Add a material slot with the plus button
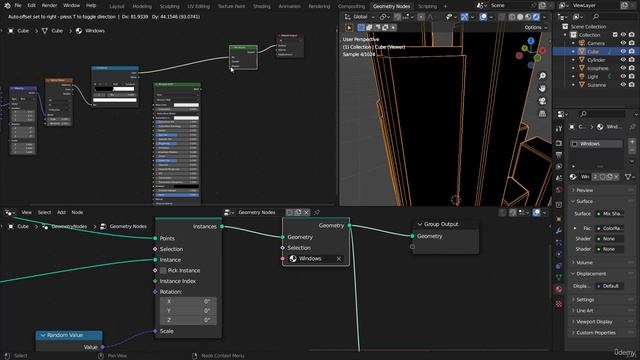 tap(632, 142)
